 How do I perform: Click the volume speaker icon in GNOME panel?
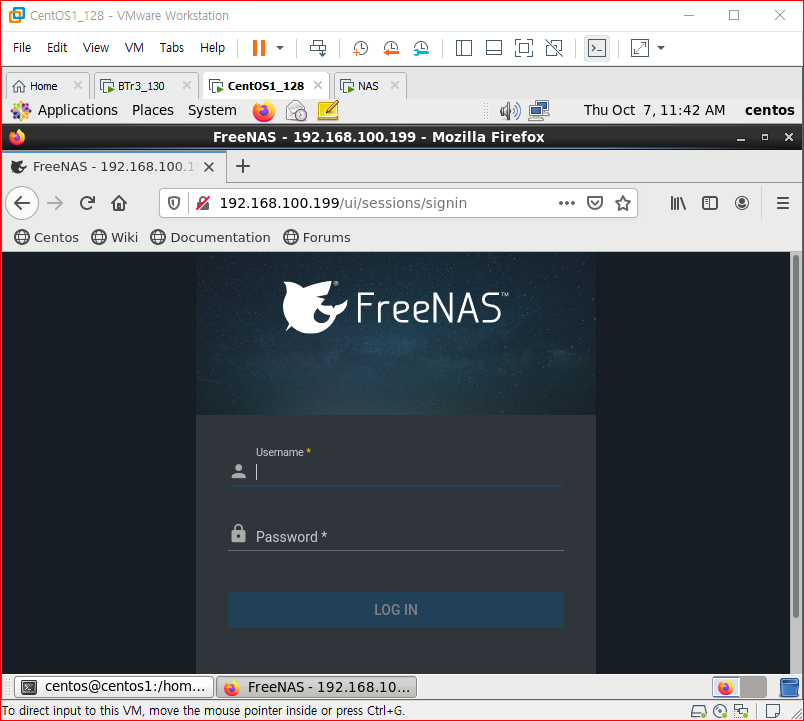point(510,111)
